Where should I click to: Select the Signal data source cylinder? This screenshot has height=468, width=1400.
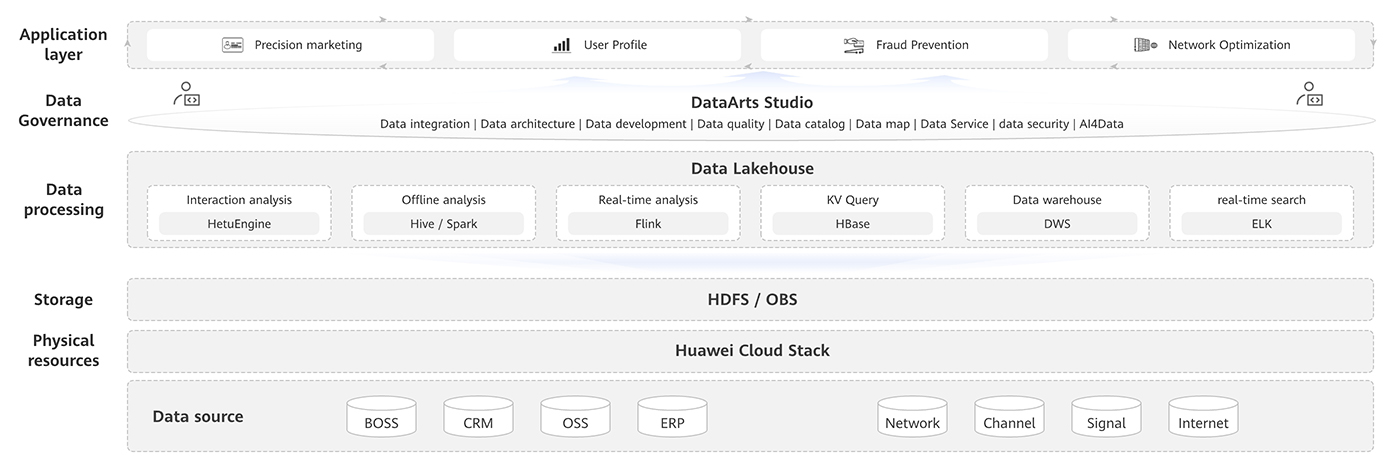coord(1106,416)
